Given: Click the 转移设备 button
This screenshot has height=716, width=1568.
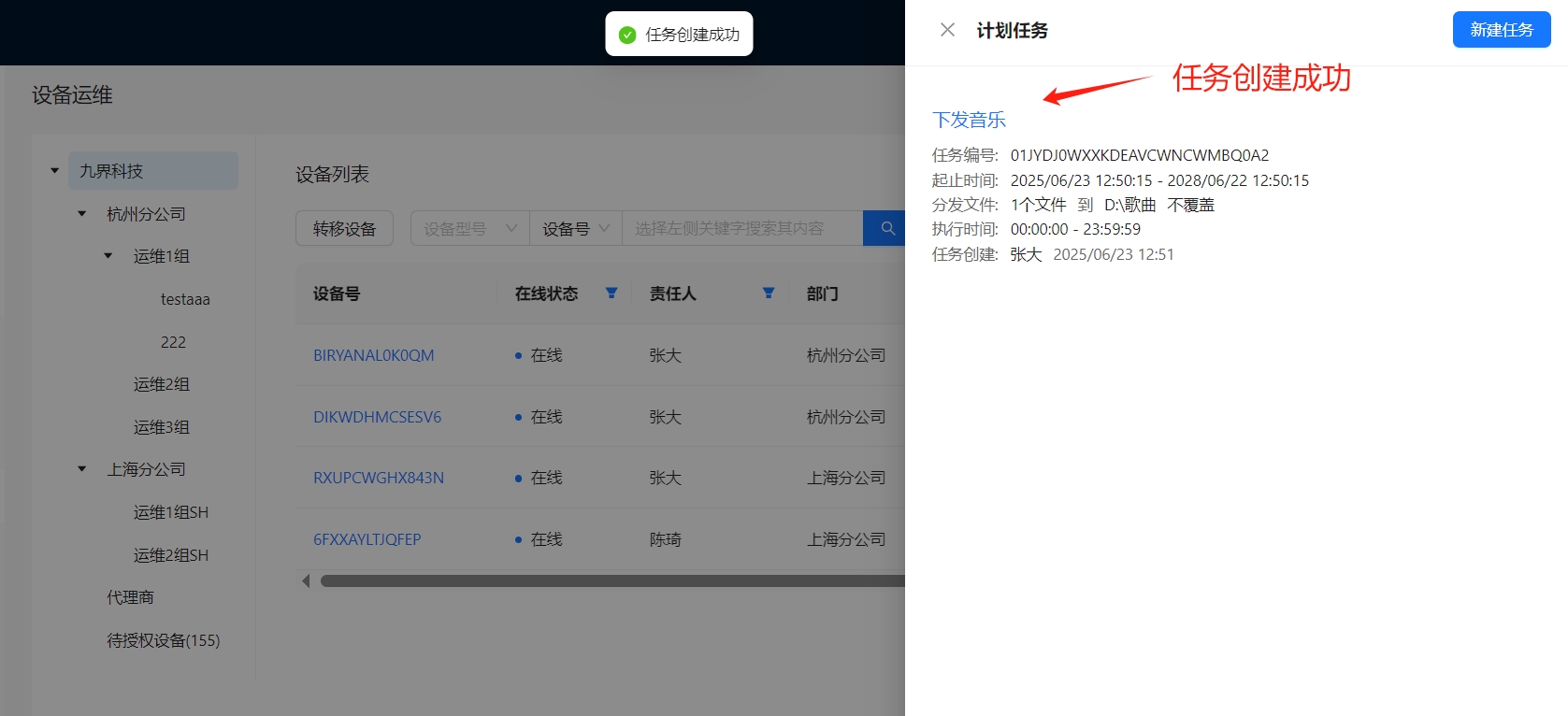Looking at the screenshot, I should coord(344,228).
